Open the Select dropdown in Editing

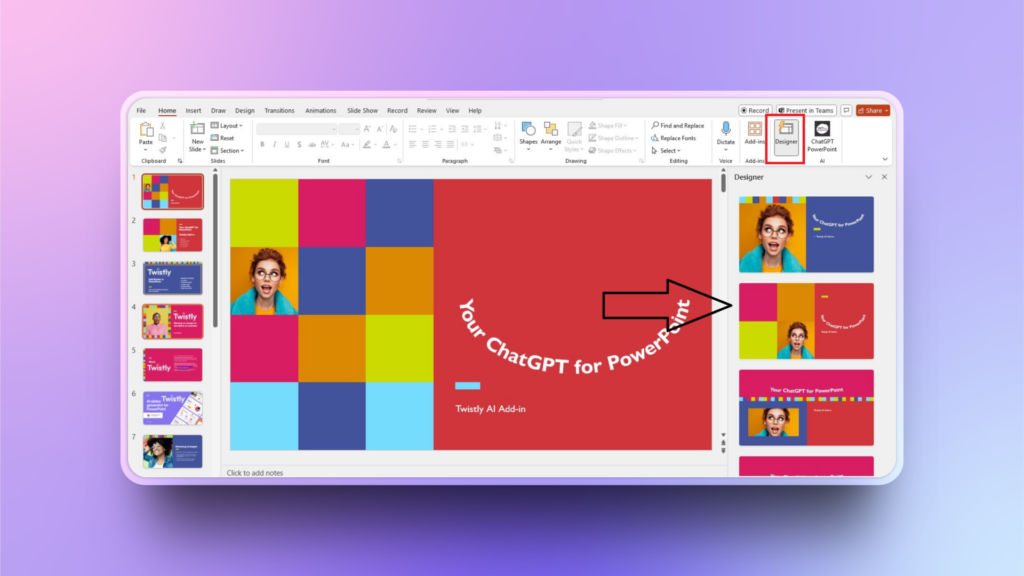point(665,150)
